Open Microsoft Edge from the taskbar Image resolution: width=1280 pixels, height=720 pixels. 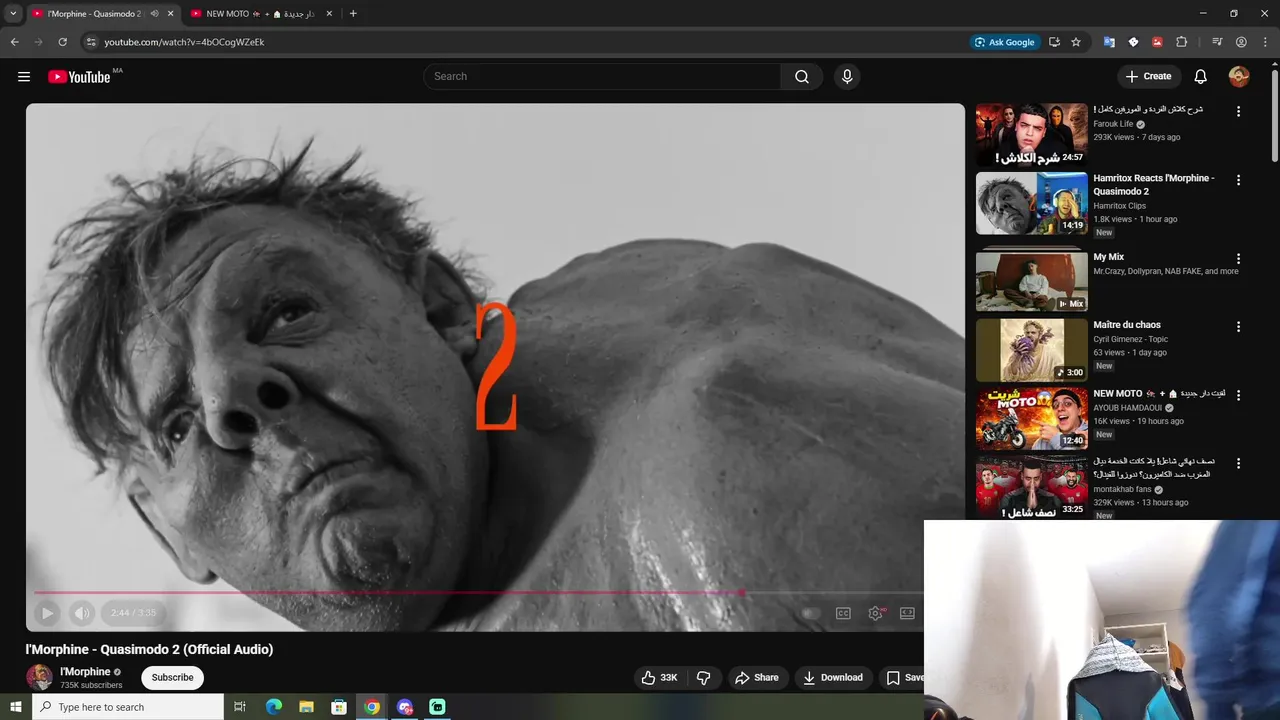pos(273,707)
